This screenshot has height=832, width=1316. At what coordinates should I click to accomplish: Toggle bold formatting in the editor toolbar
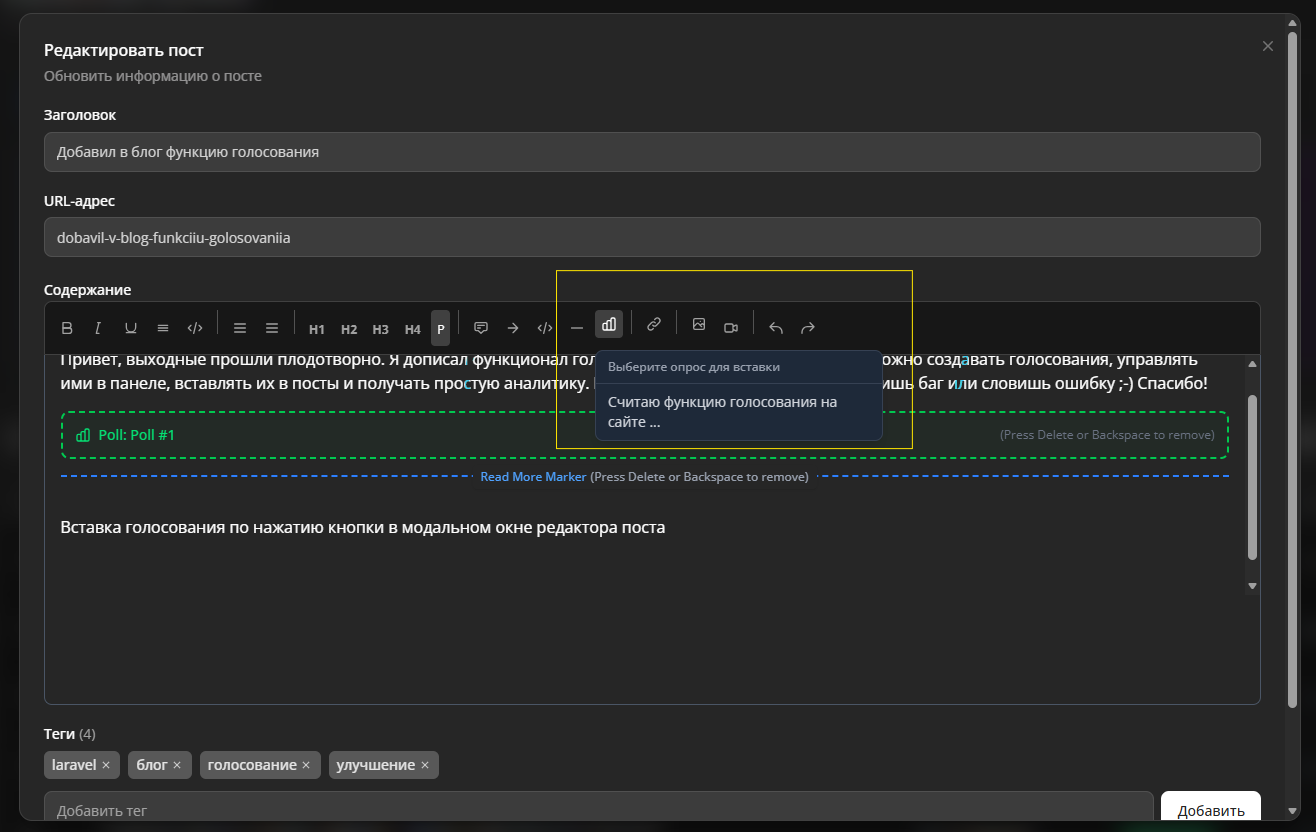coord(67,328)
